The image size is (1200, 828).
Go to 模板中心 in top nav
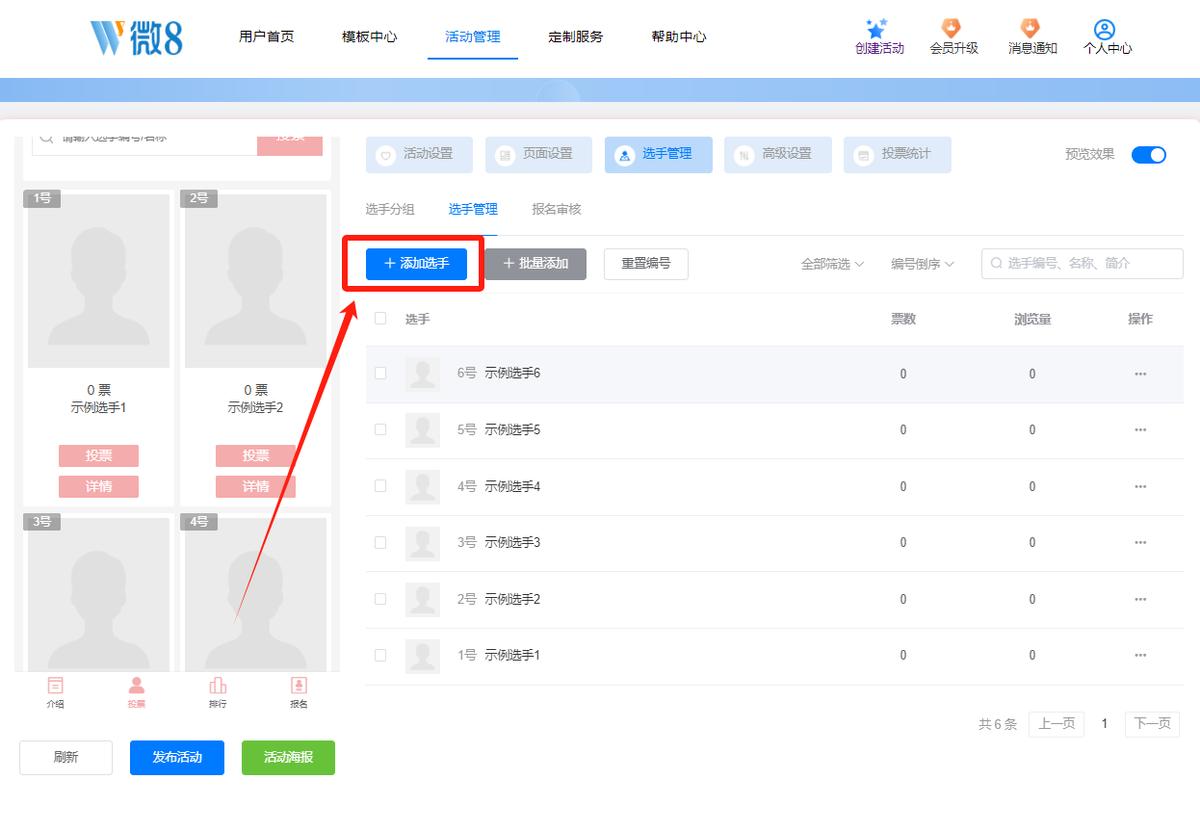(x=370, y=37)
